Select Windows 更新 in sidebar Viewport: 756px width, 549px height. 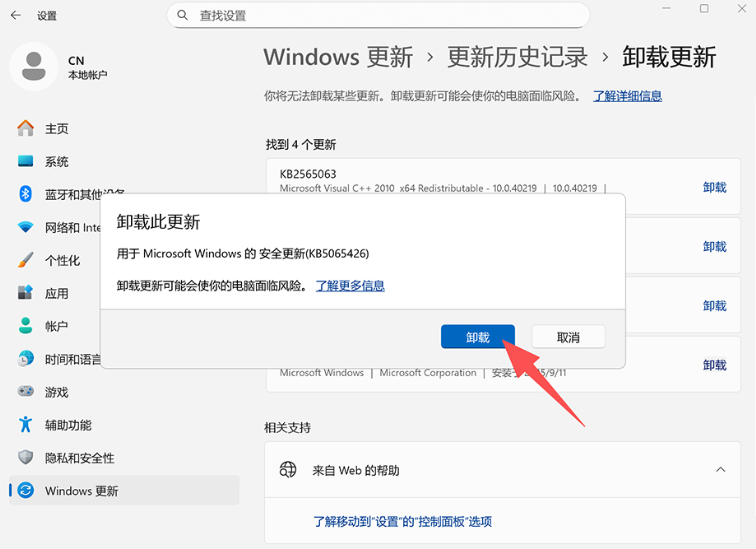click(81, 491)
